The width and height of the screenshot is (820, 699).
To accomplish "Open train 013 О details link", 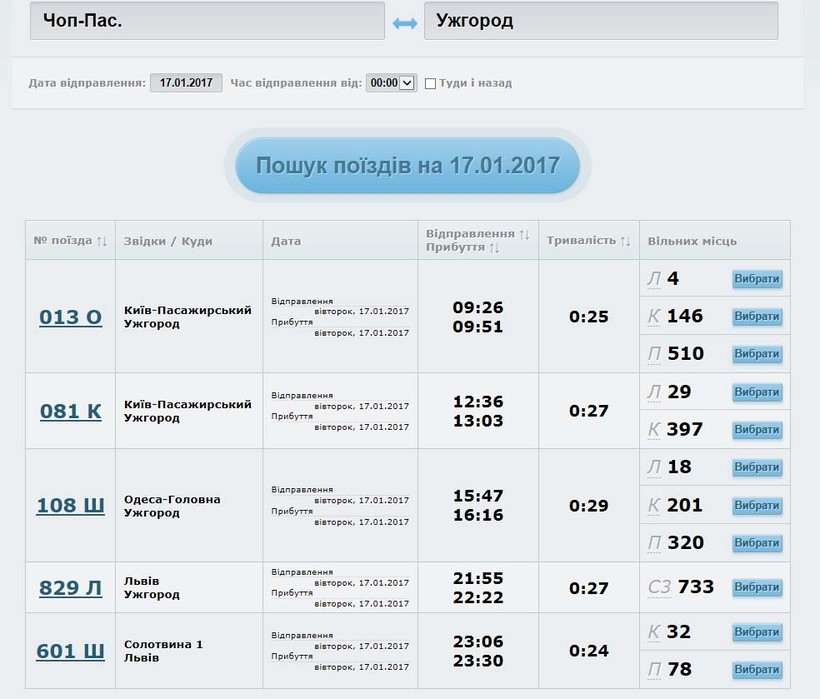I will [x=71, y=317].
